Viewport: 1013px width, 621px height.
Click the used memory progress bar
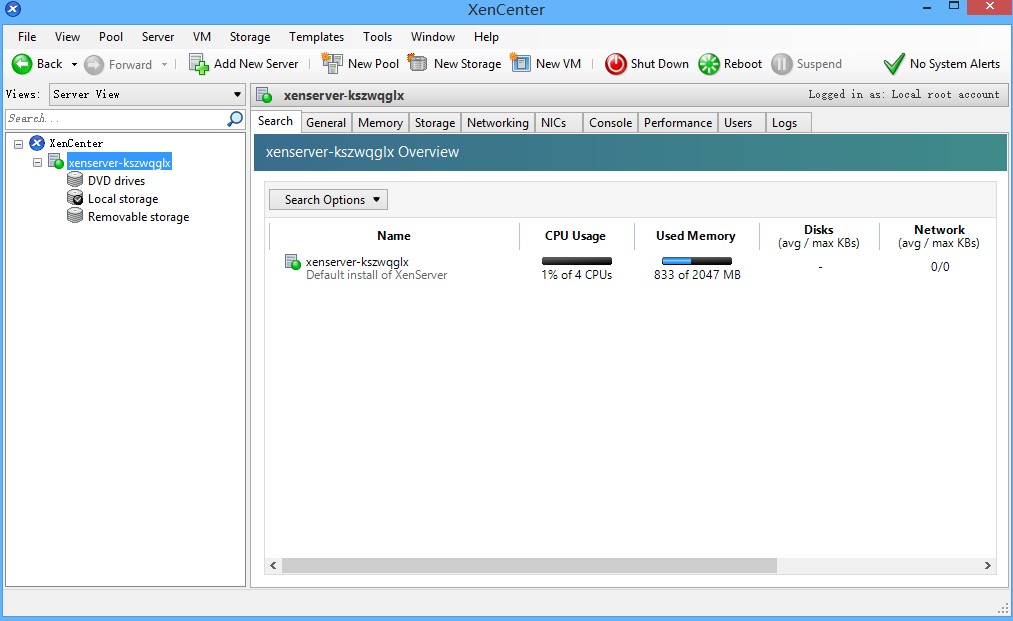pos(697,261)
